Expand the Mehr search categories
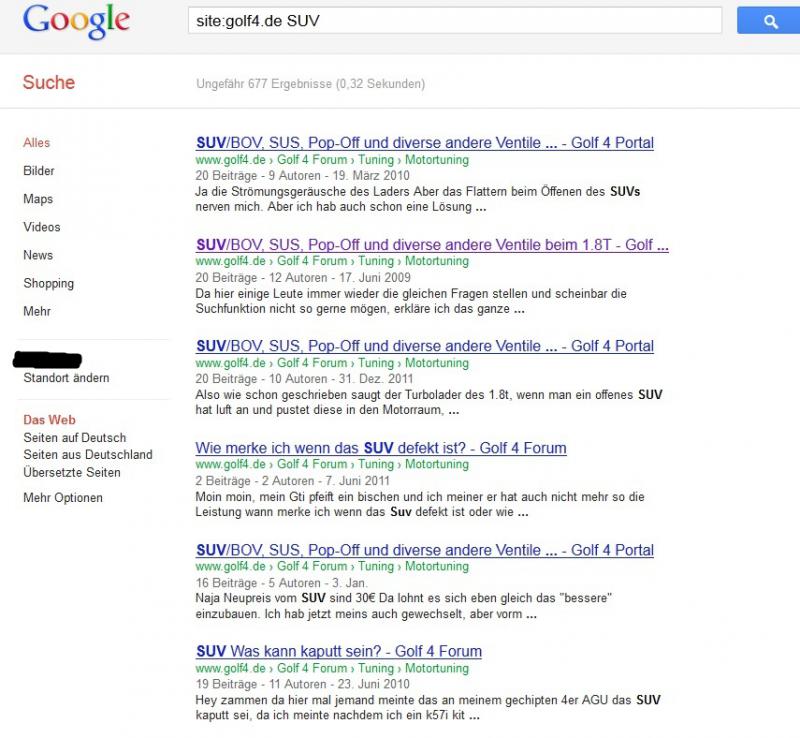Image resolution: width=800 pixels, height=738 pixels. coord(37,311)
